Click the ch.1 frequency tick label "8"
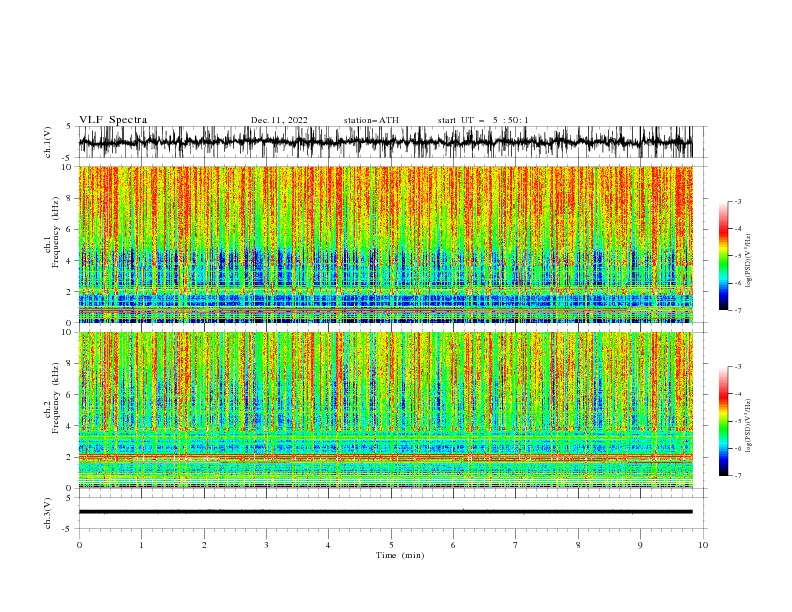 pyautogui.click(x=69, y=198)
